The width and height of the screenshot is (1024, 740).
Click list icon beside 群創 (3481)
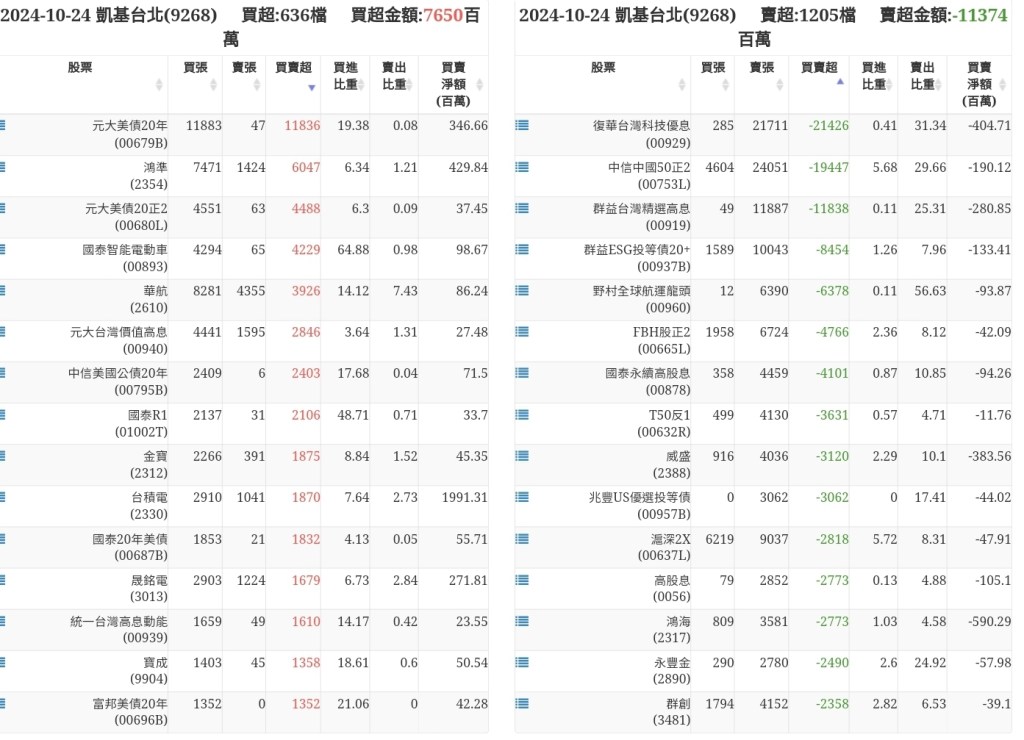coord(522,704)
